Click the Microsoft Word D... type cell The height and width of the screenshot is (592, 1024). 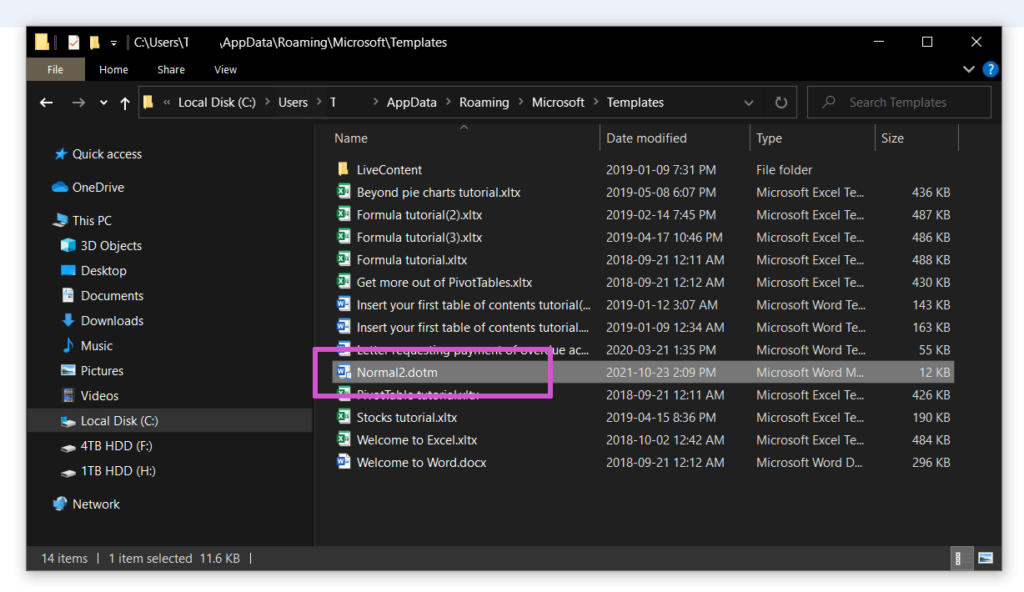[x=809, y=463]
